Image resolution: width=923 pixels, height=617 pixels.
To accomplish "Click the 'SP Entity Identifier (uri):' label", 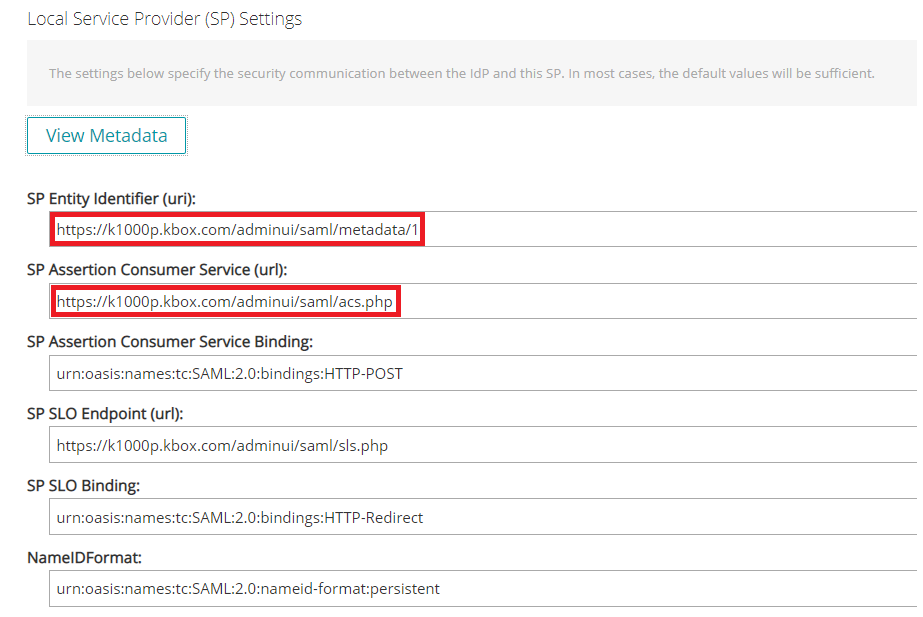I will pyautogui.click(x=111, y=199).
